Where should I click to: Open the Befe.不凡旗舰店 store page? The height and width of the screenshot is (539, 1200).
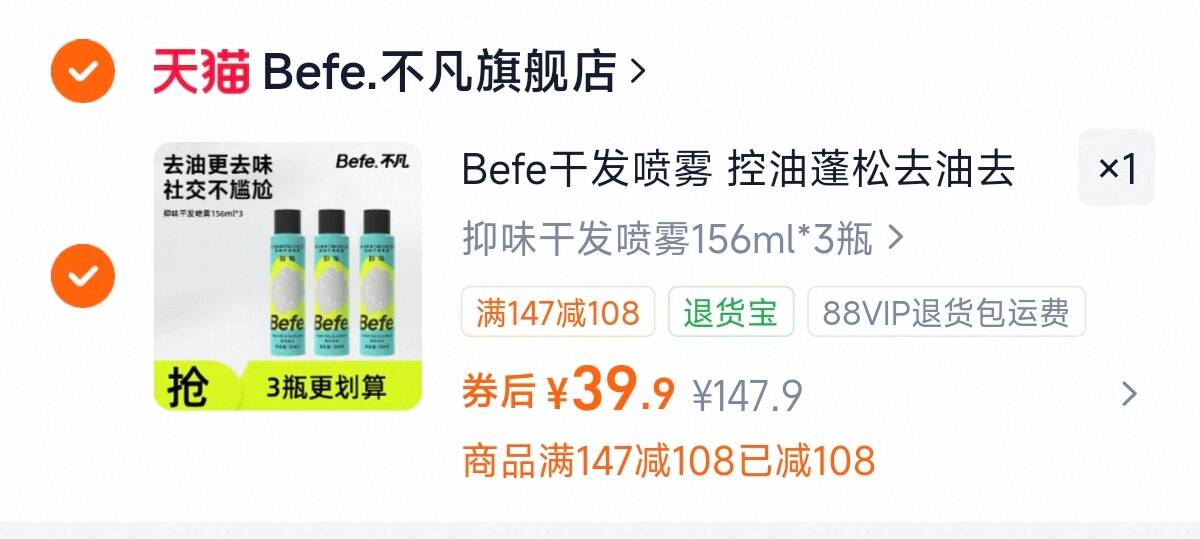point(439,71)
